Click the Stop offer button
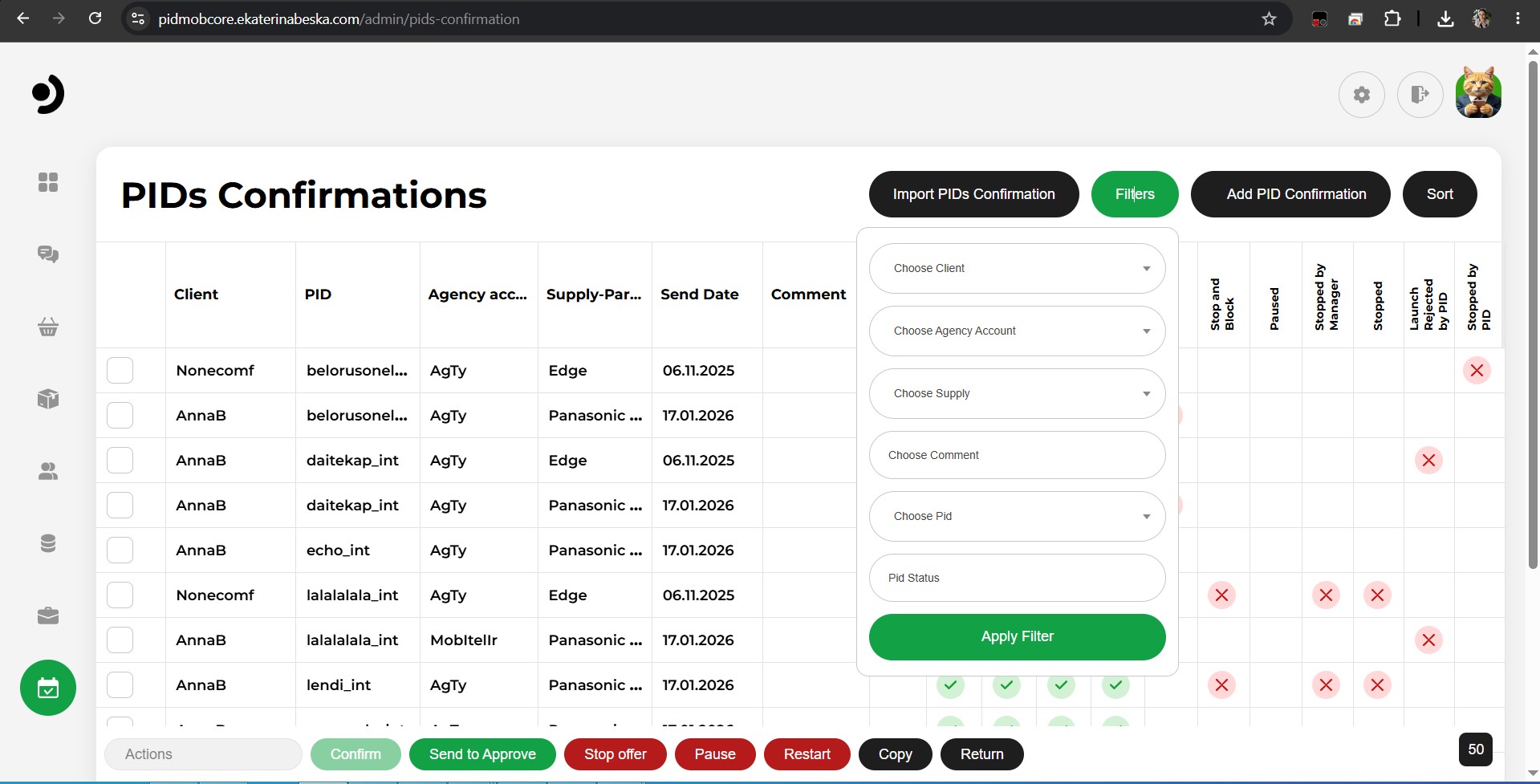The image size is (1540, 784). [616, 754]
